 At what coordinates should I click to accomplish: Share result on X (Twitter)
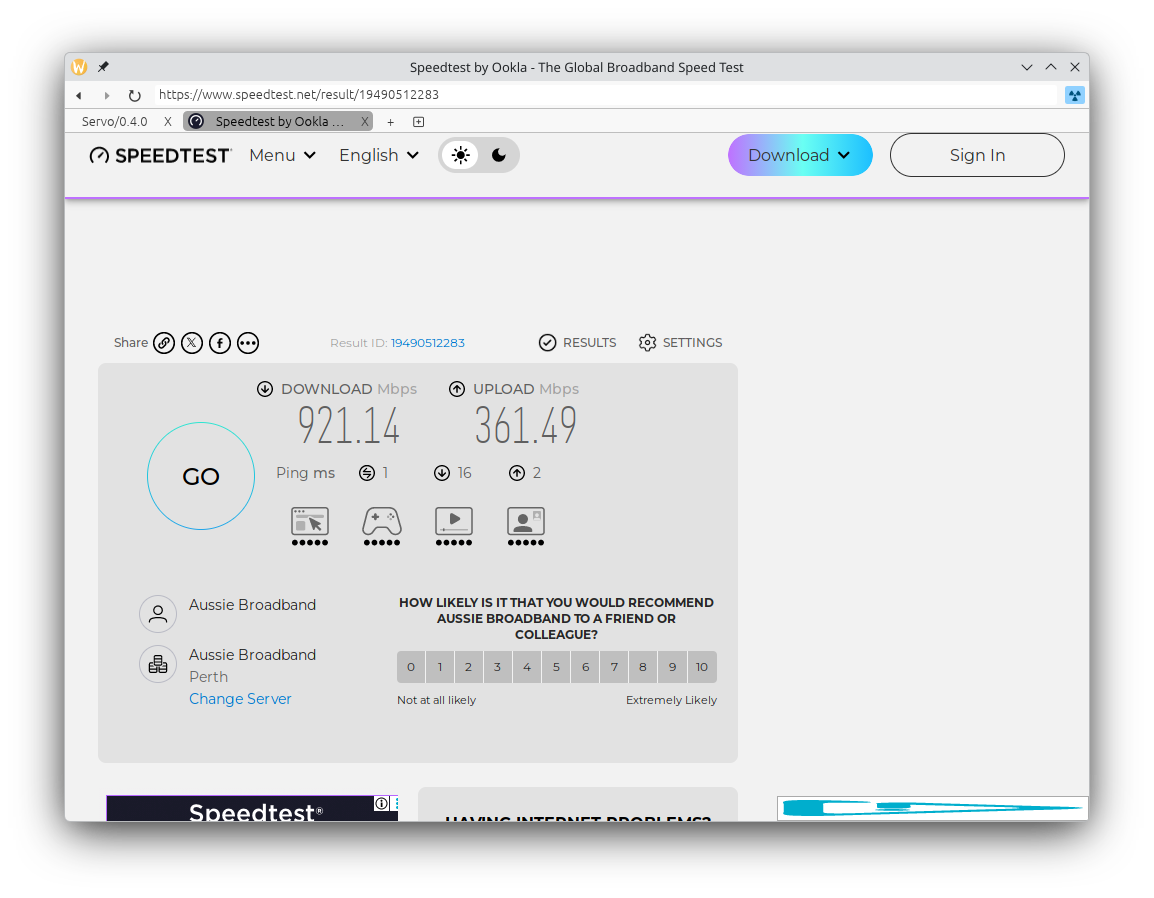(192, 343)
